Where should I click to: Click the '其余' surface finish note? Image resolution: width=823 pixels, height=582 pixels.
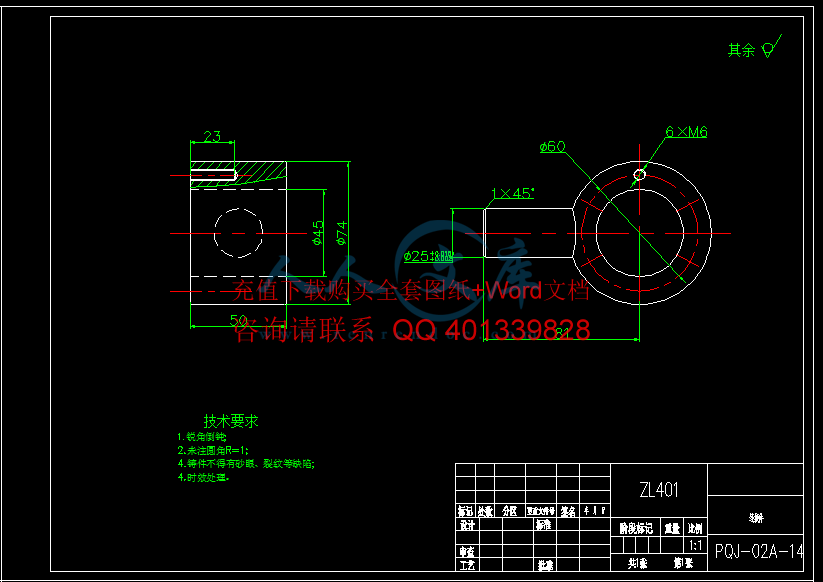point(741,50)
